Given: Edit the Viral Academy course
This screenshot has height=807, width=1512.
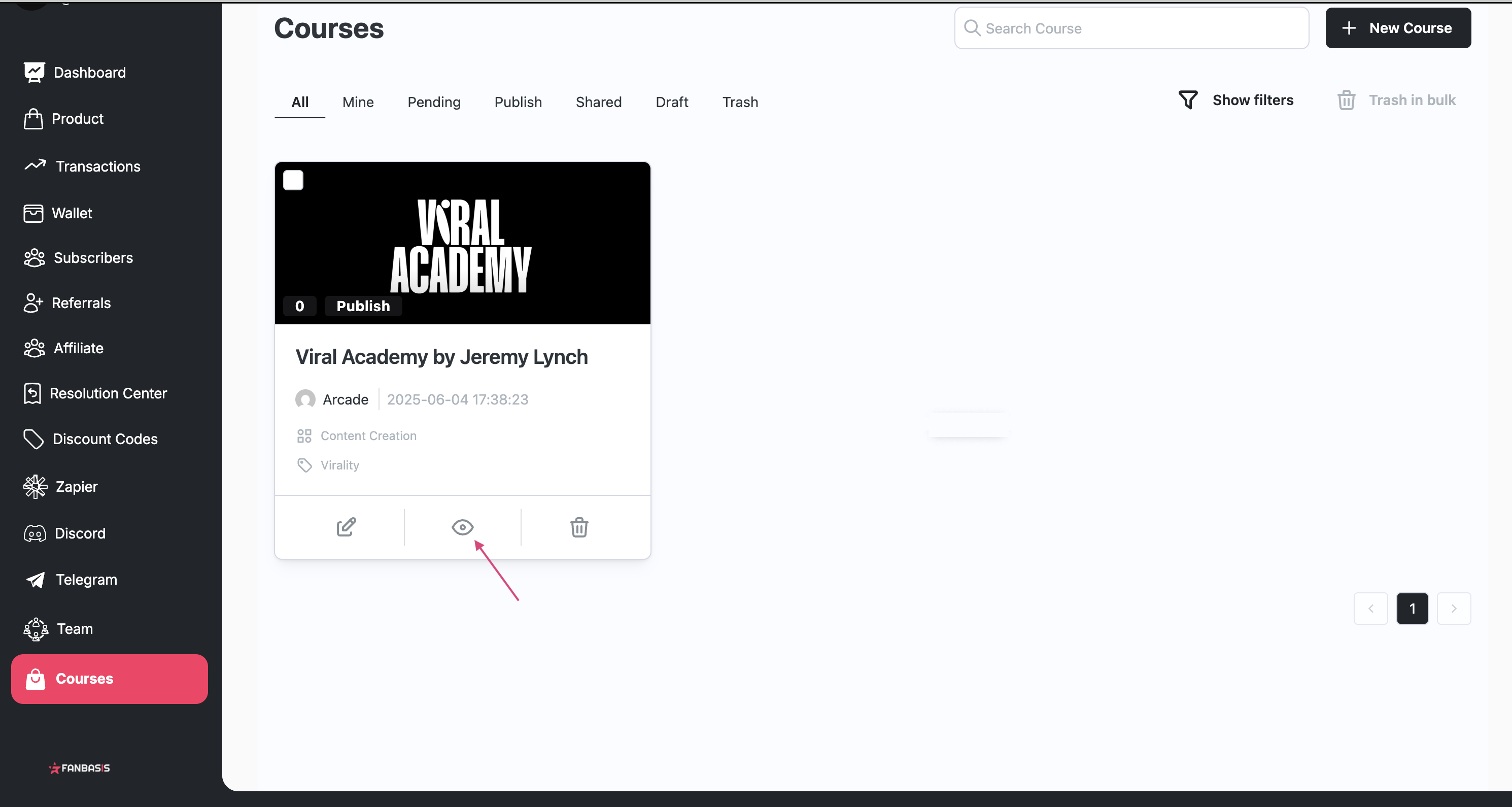Looking at the screenshot, I should tap(347, 527).
